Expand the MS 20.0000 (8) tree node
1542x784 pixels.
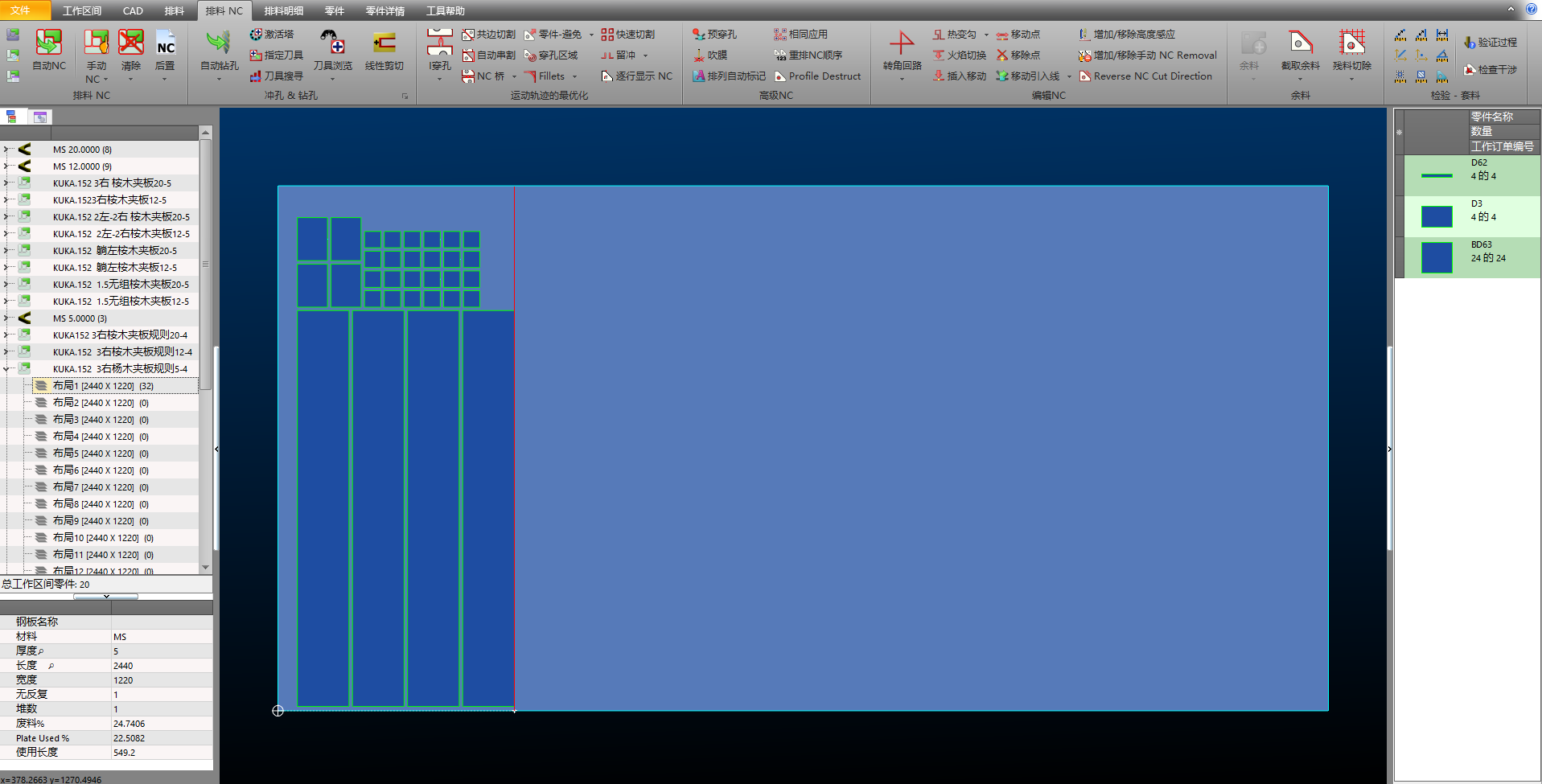(6, 150)
